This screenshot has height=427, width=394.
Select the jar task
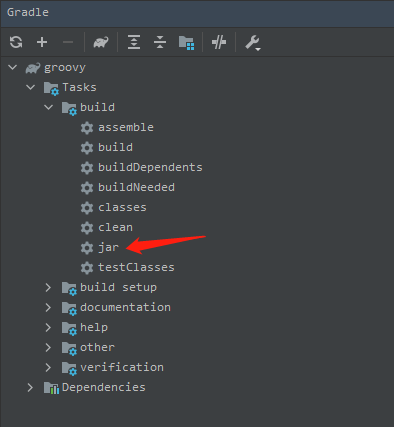(108, 248)
